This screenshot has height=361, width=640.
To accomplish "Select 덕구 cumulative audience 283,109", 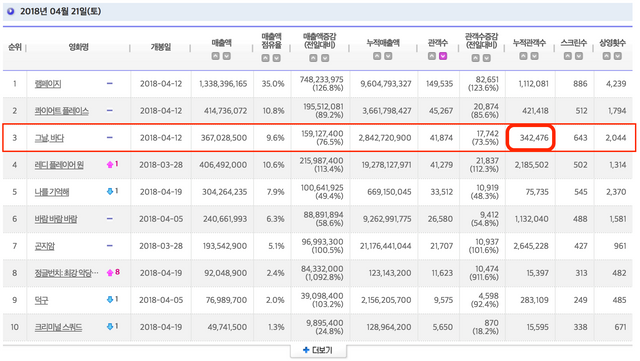I will pyautogui.click(x=534, y=300).
